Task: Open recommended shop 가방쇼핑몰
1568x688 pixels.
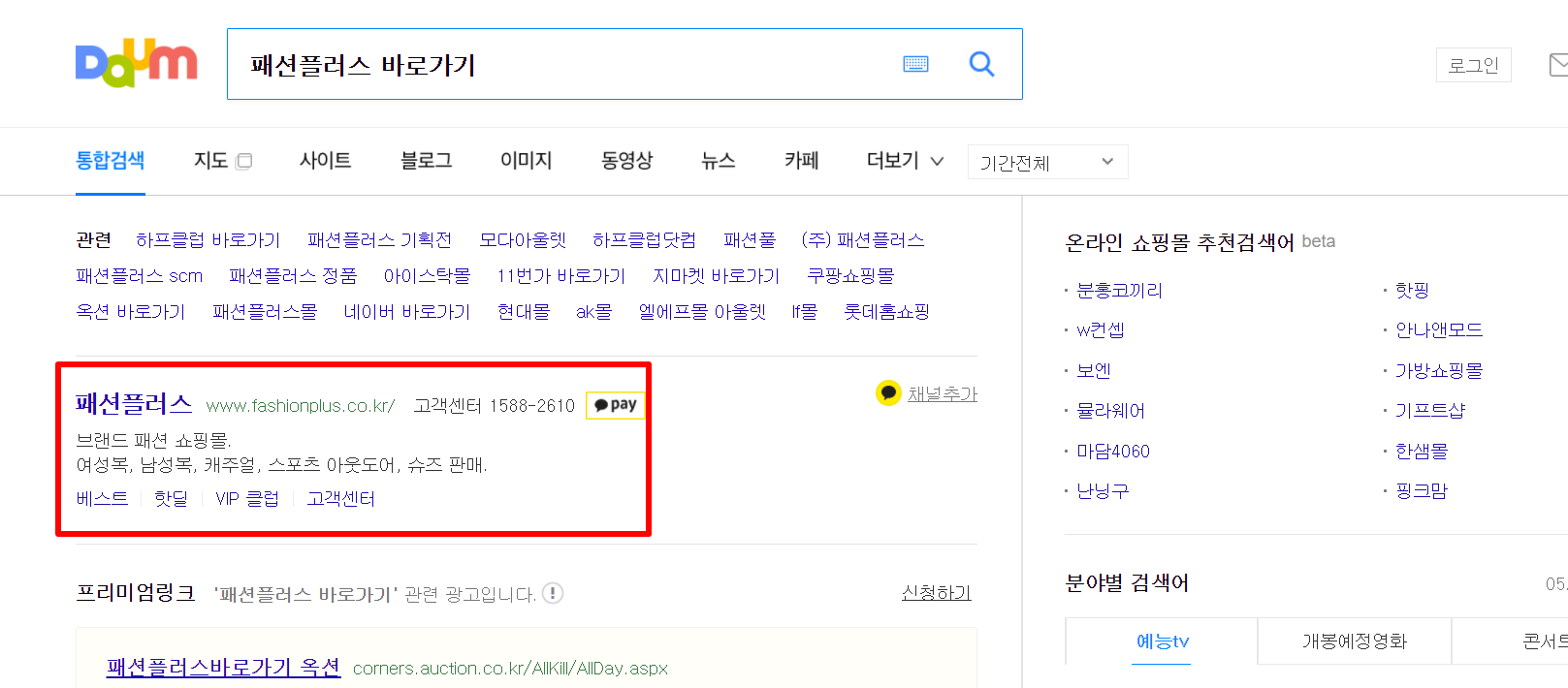Action: point(1439,371)
